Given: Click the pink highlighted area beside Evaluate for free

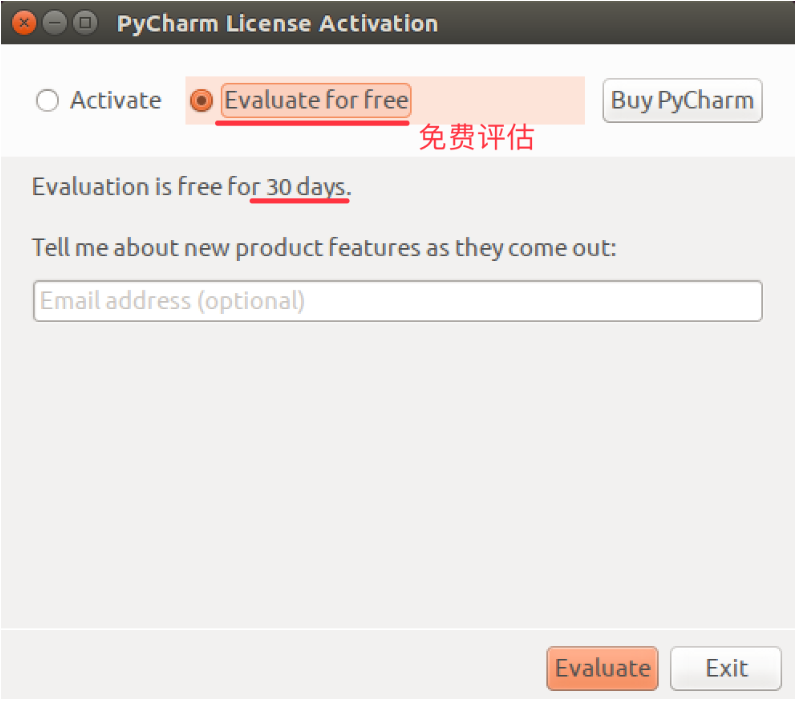Looking at the screenshot, I should [x=498, y=100].
